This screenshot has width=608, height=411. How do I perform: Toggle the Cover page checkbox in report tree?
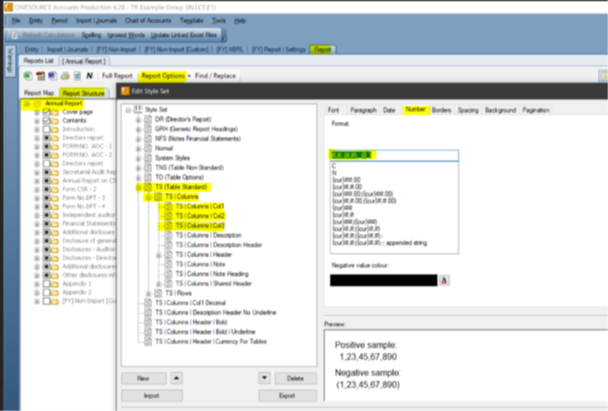[46, 112]
